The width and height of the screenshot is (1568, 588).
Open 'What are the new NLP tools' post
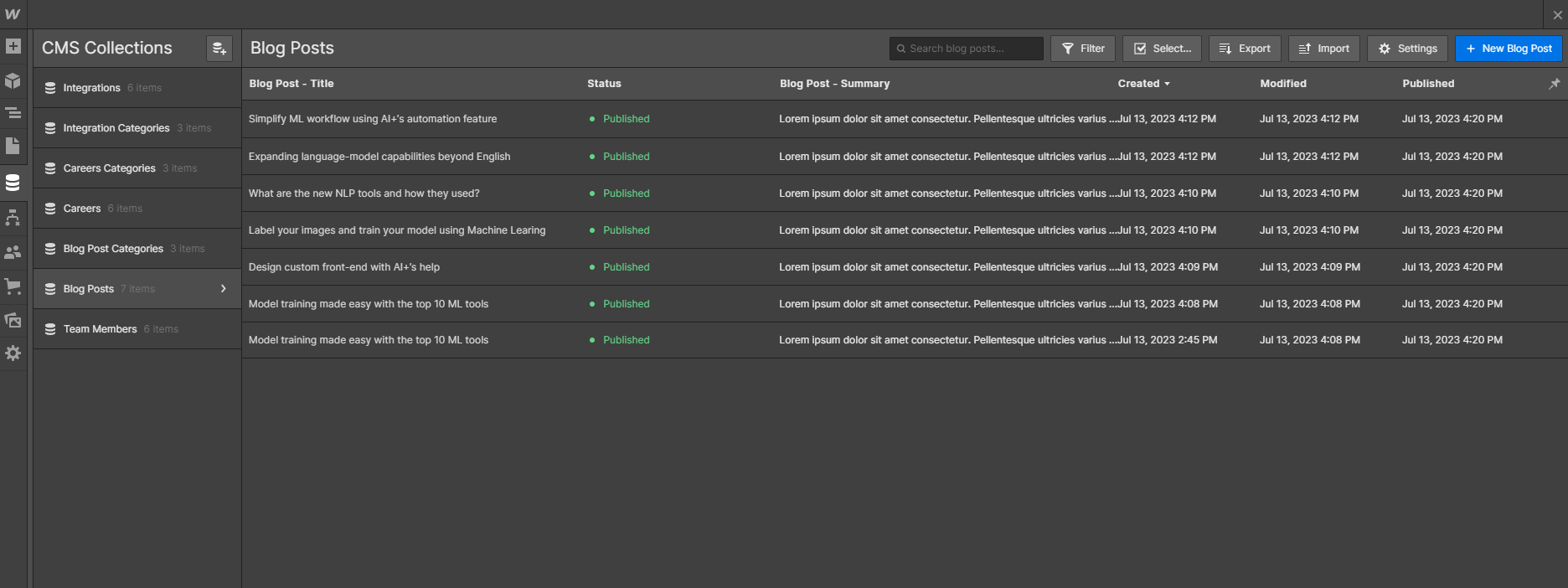(364, 193)
